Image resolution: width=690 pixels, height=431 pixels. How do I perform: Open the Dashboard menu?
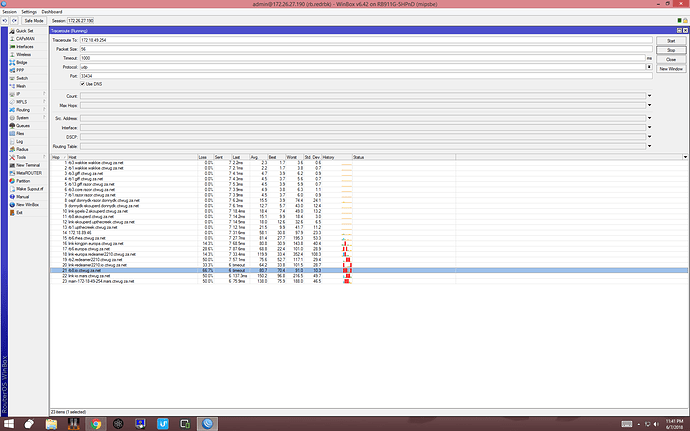[x=52, y=11]
